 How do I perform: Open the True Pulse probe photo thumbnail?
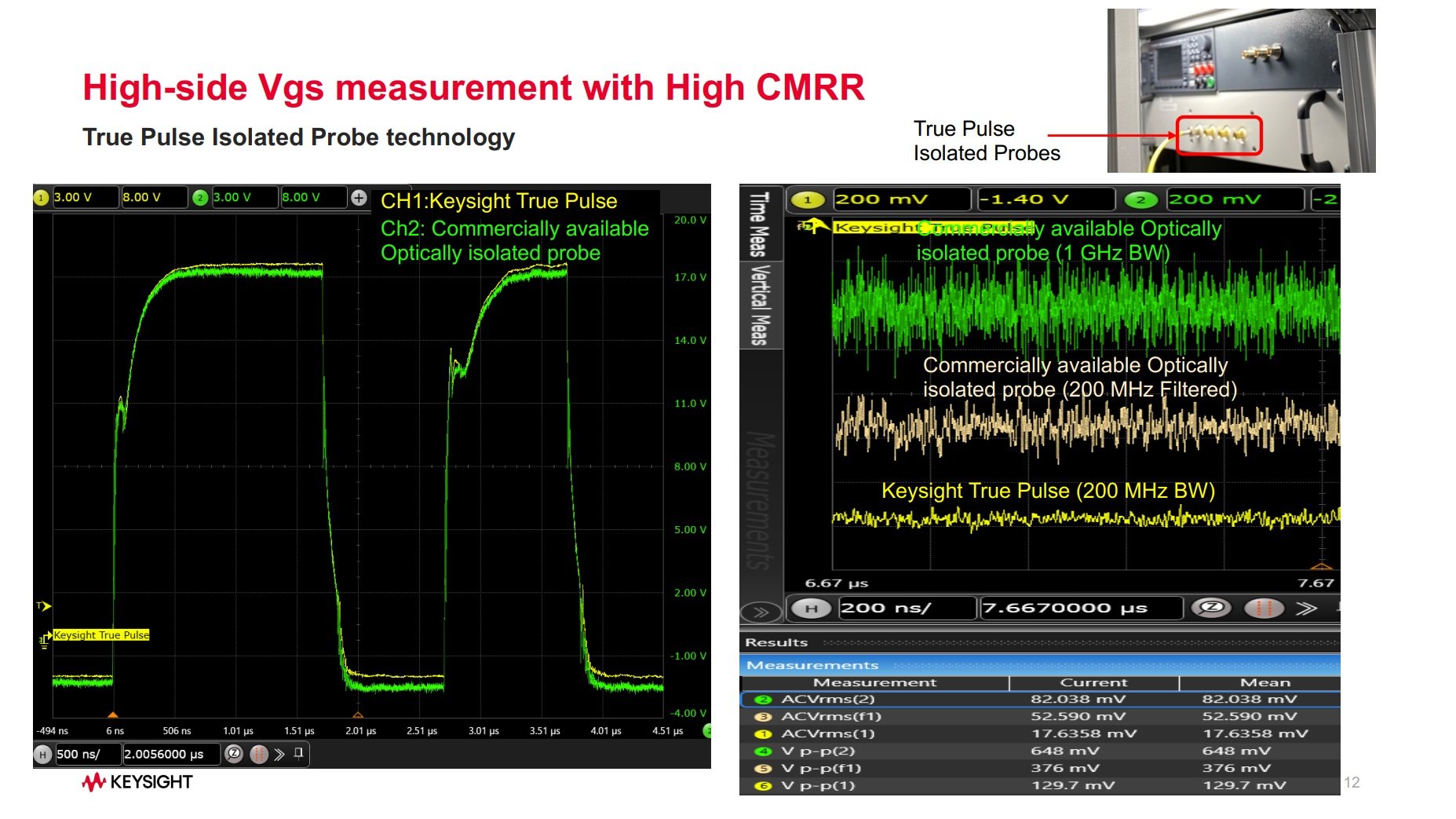pos(1241,91)
